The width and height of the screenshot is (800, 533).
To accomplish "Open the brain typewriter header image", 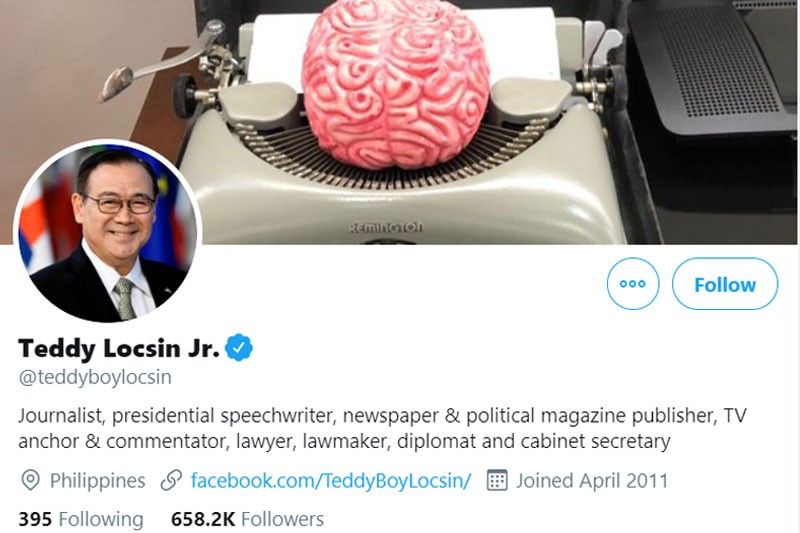I will click(x=400, y=122).
